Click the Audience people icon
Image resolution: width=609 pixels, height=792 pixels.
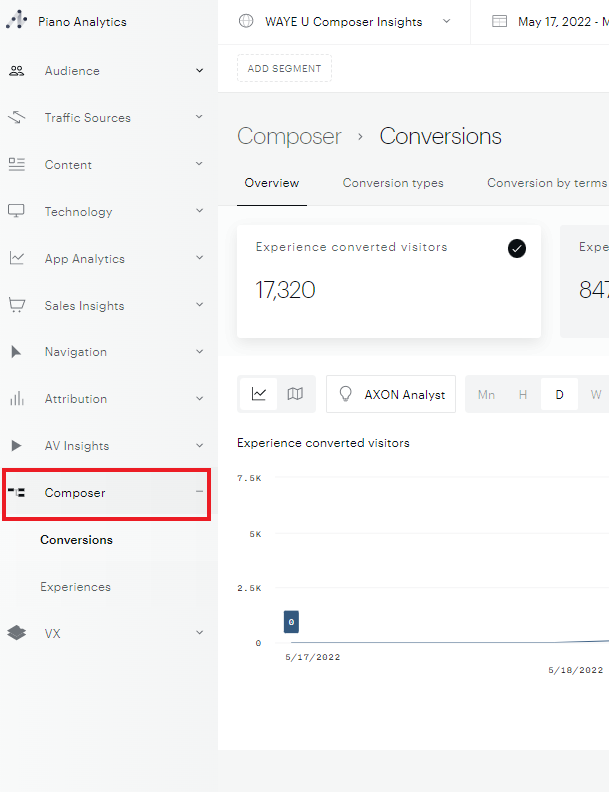coord(16,71)
